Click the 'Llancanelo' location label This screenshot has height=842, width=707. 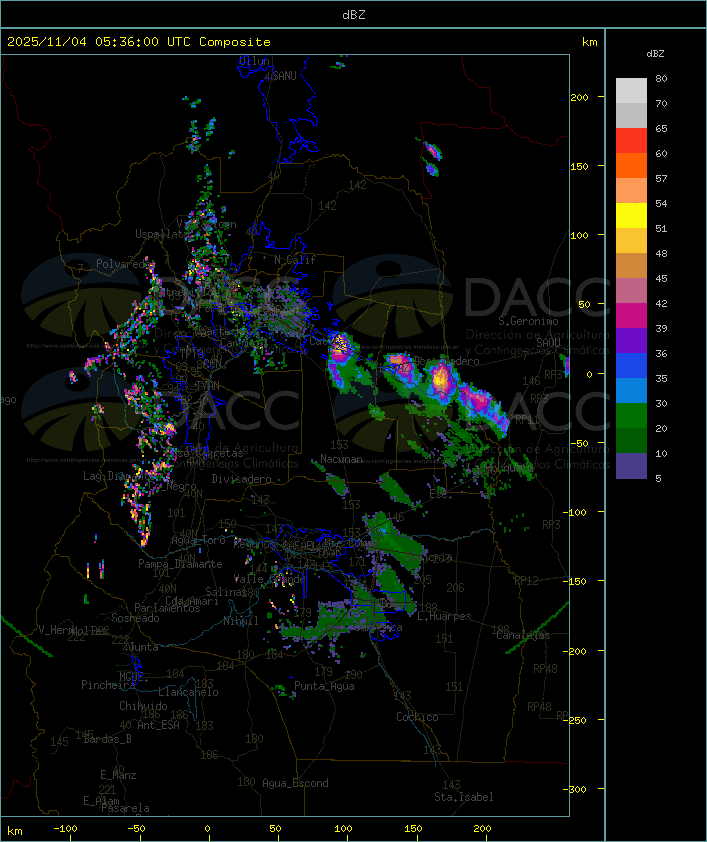188,692
